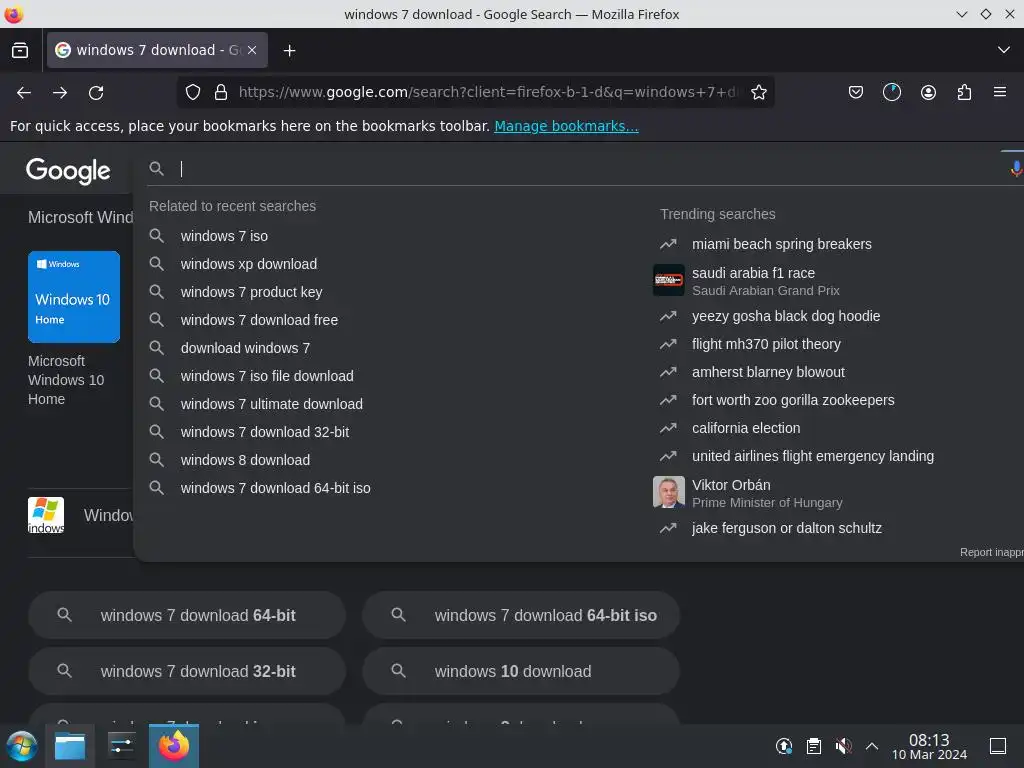Add a new tab with the plus icon
Image resolution: width=1024 pixels, height=768 pixels.
[289, 50]
